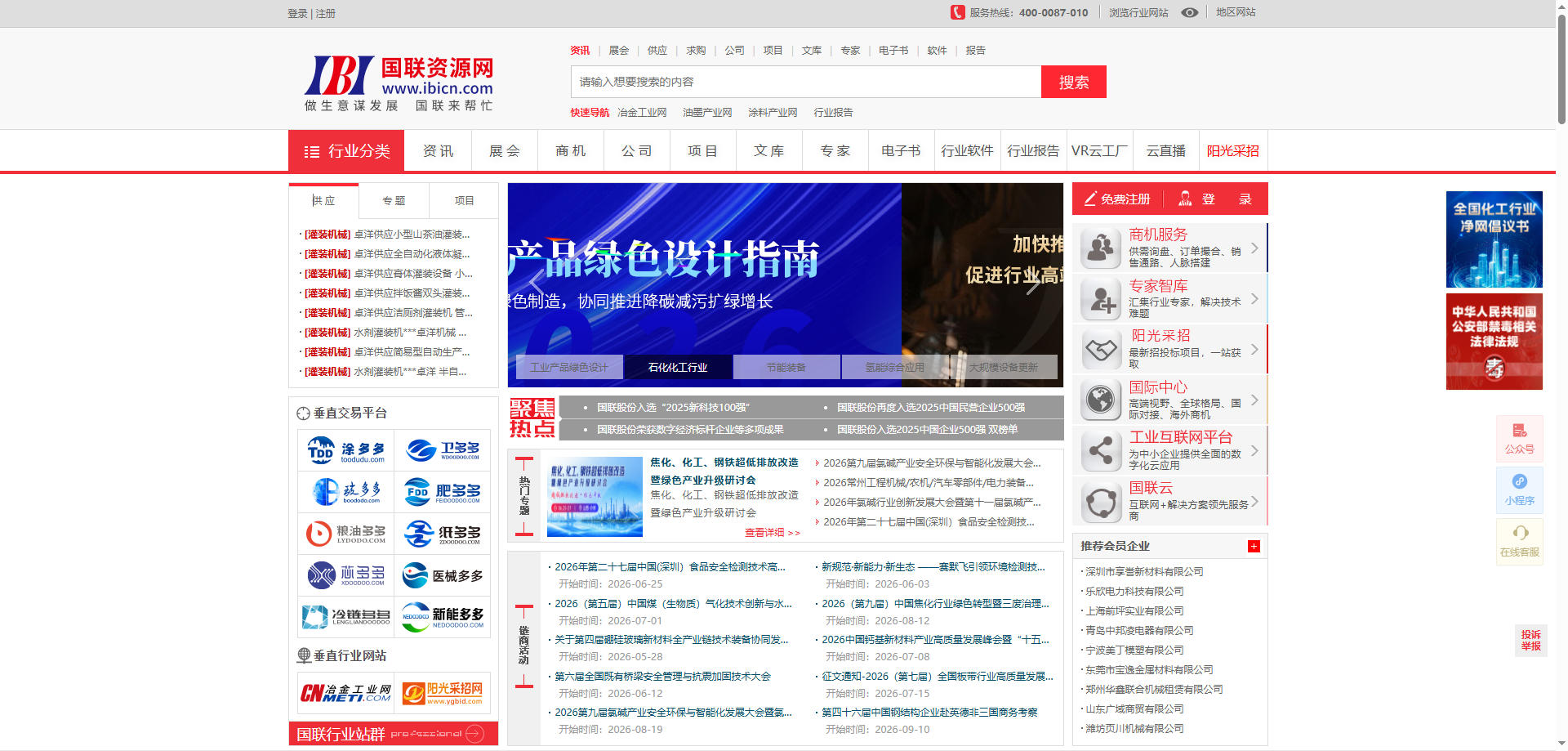The height and width of the screenshot is (751, 1568).
Task: Expand the 商机服务 chevron arrow
Action: click(1254, 248)
